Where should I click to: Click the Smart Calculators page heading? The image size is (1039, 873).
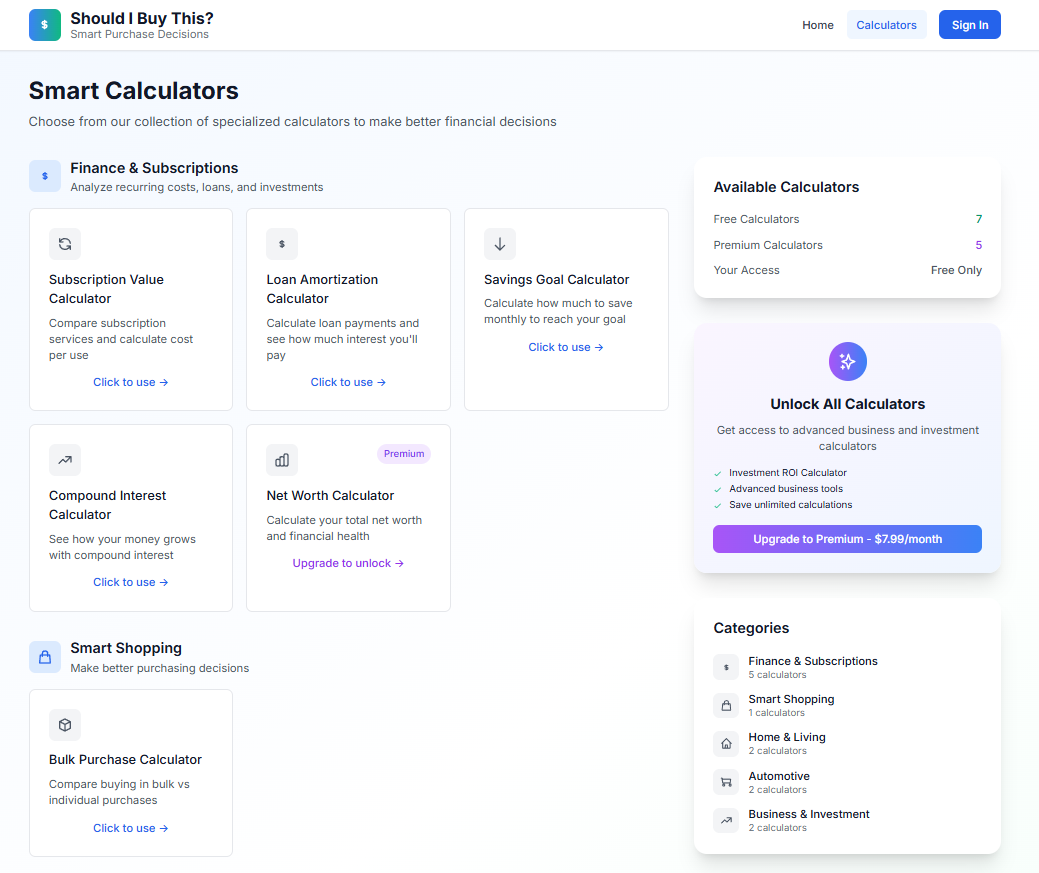click(x=133, y=91)
